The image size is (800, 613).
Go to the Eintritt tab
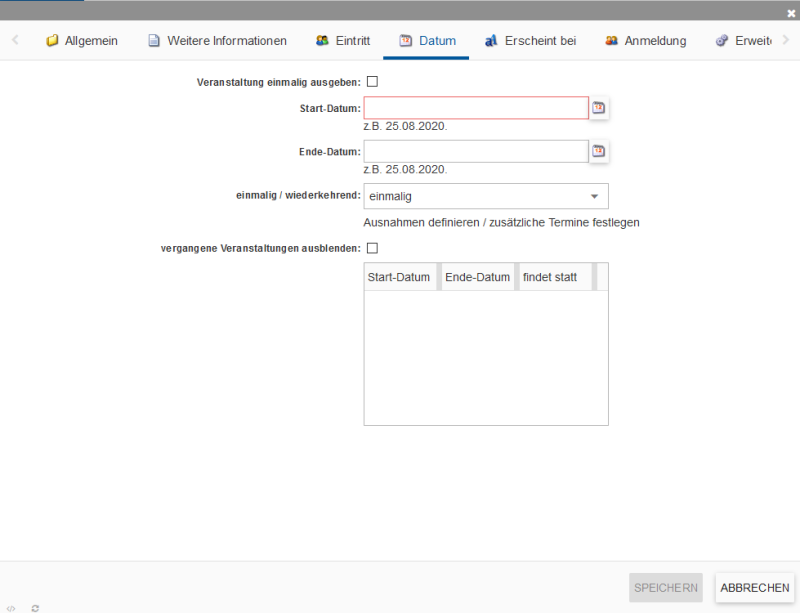point(343,41)
